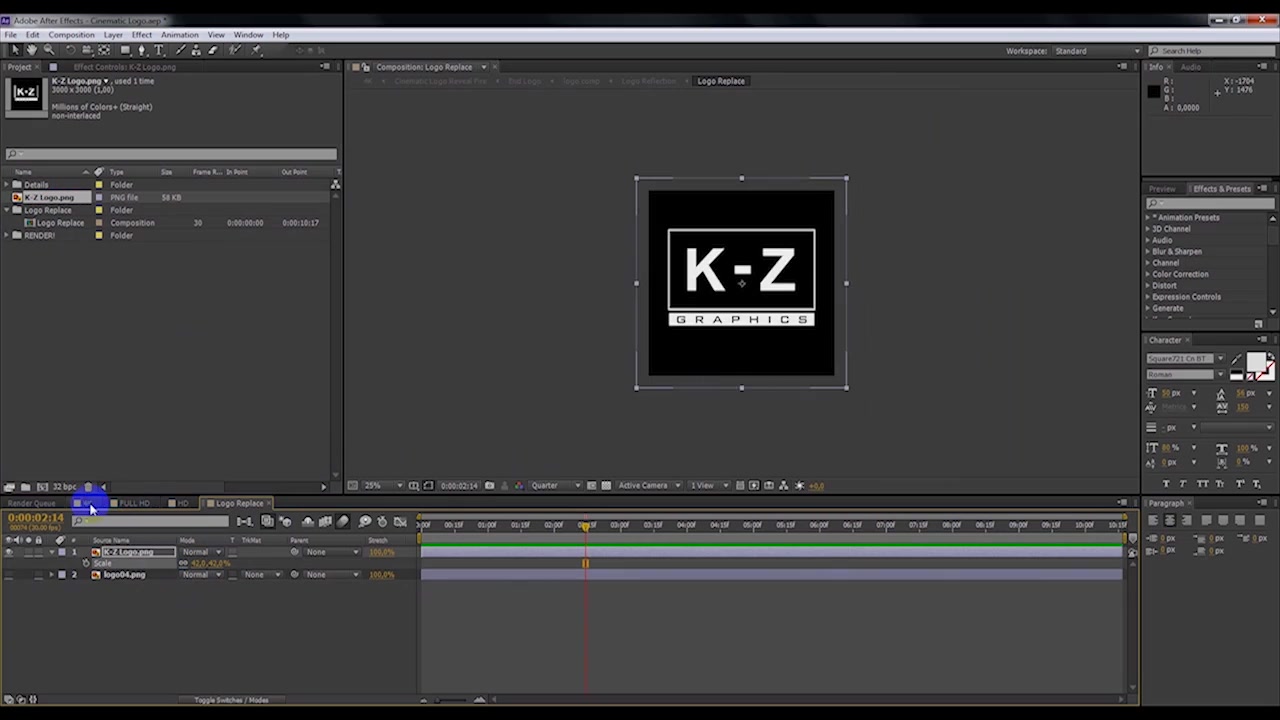This screenshot has width=1280, height=720.
Task: Enable motion blur button in timeline
Action: pos(343,522)
